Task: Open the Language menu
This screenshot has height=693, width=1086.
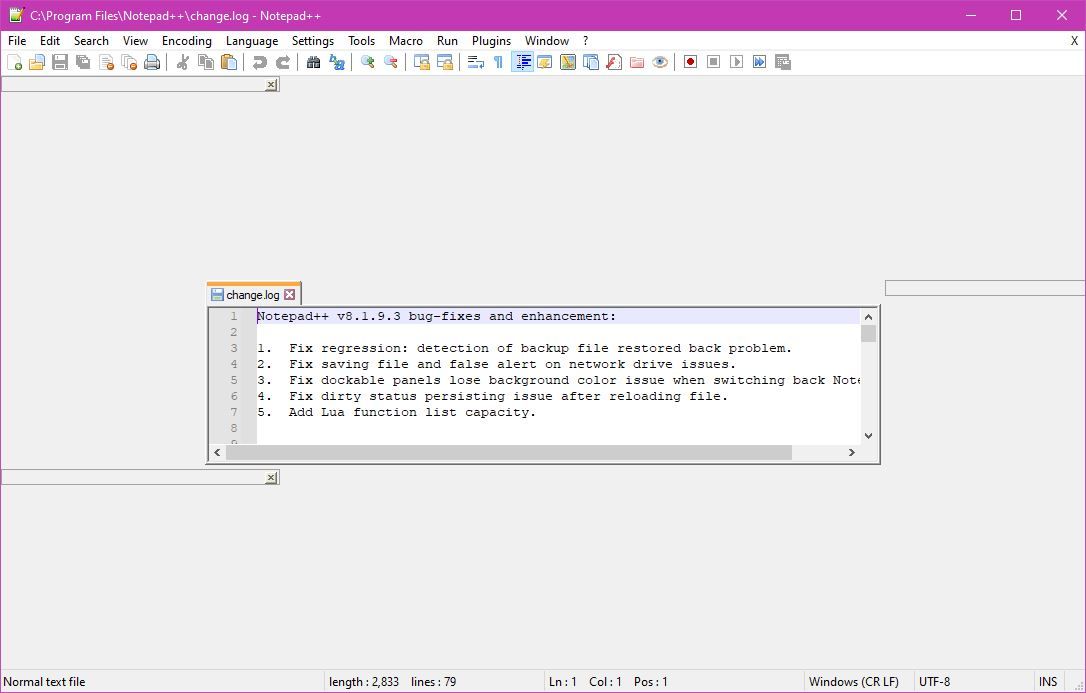Action: pos(252,41)
